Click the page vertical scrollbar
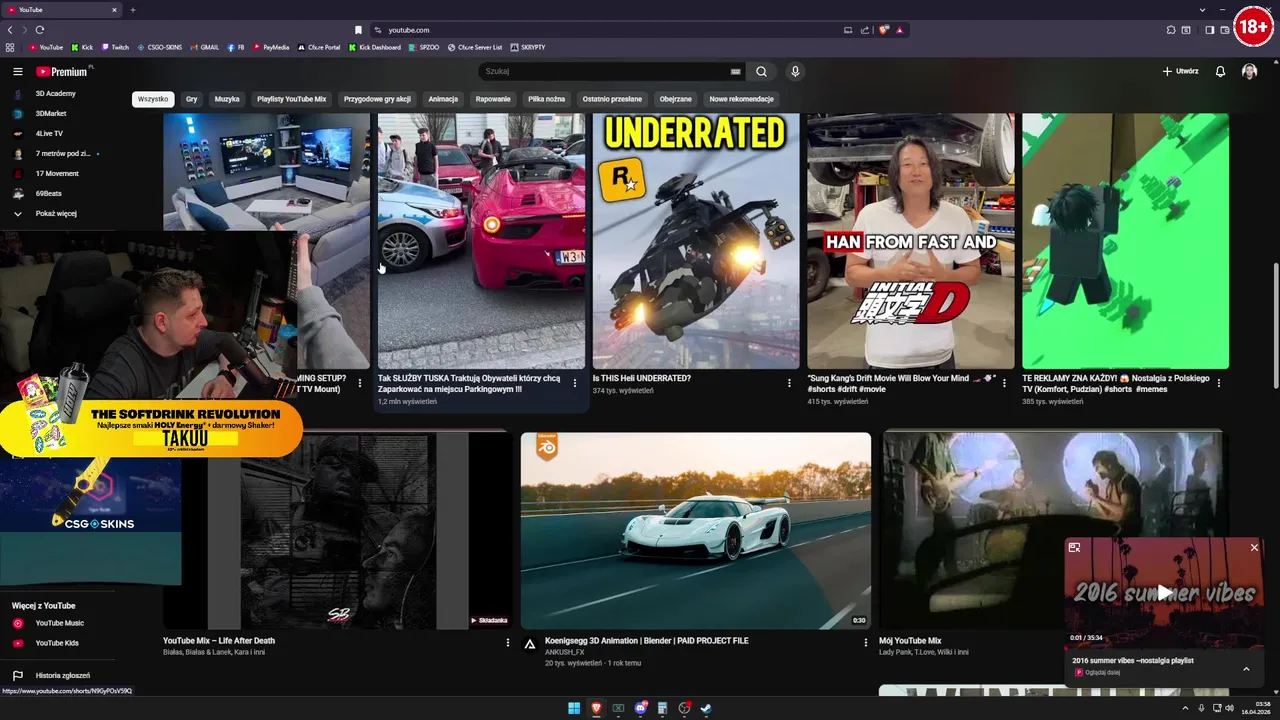Image resolution: width=1280 pixels, height=720 pixels. click(x=1275, y=325)
